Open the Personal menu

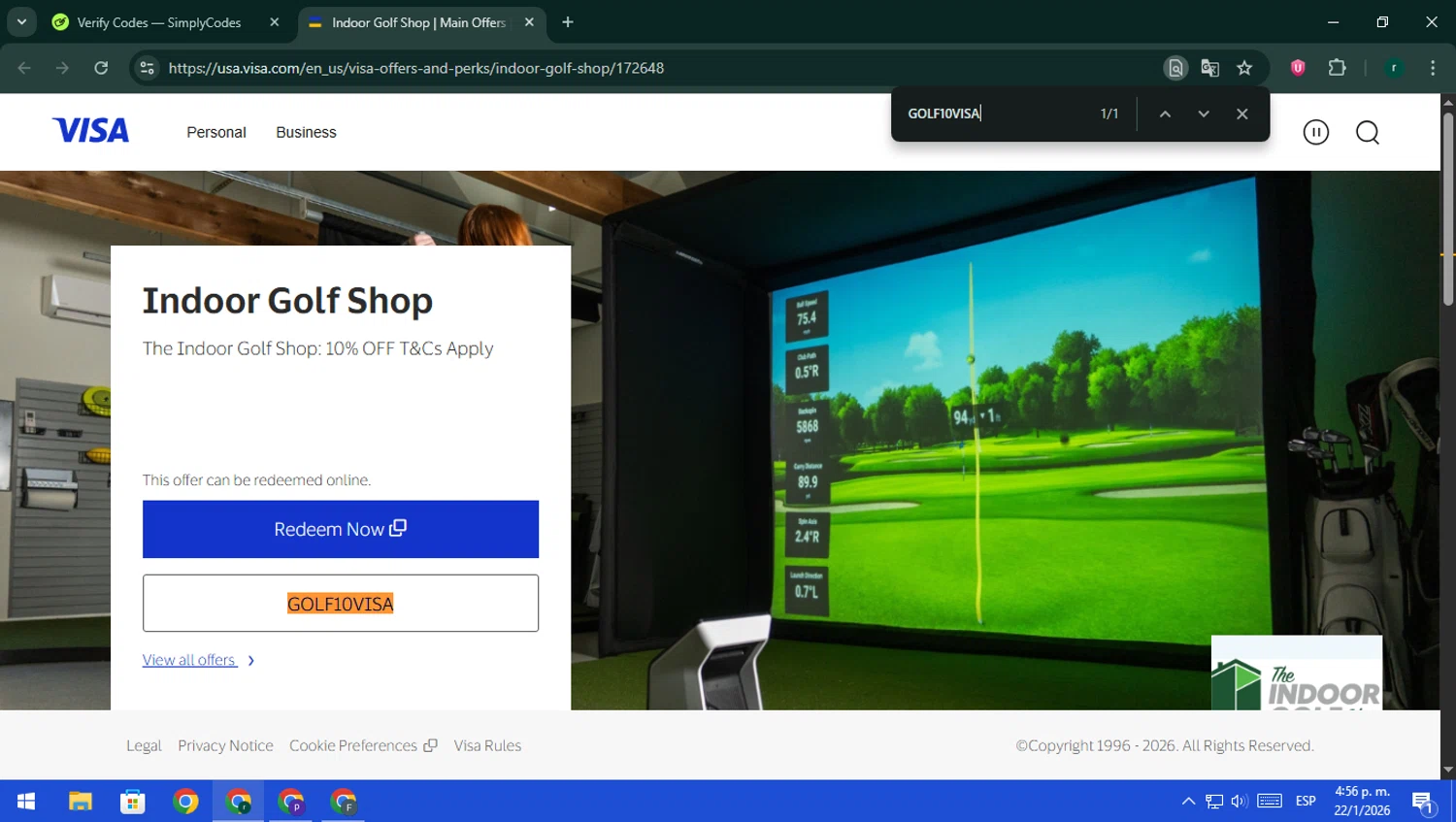click(216, 132)
